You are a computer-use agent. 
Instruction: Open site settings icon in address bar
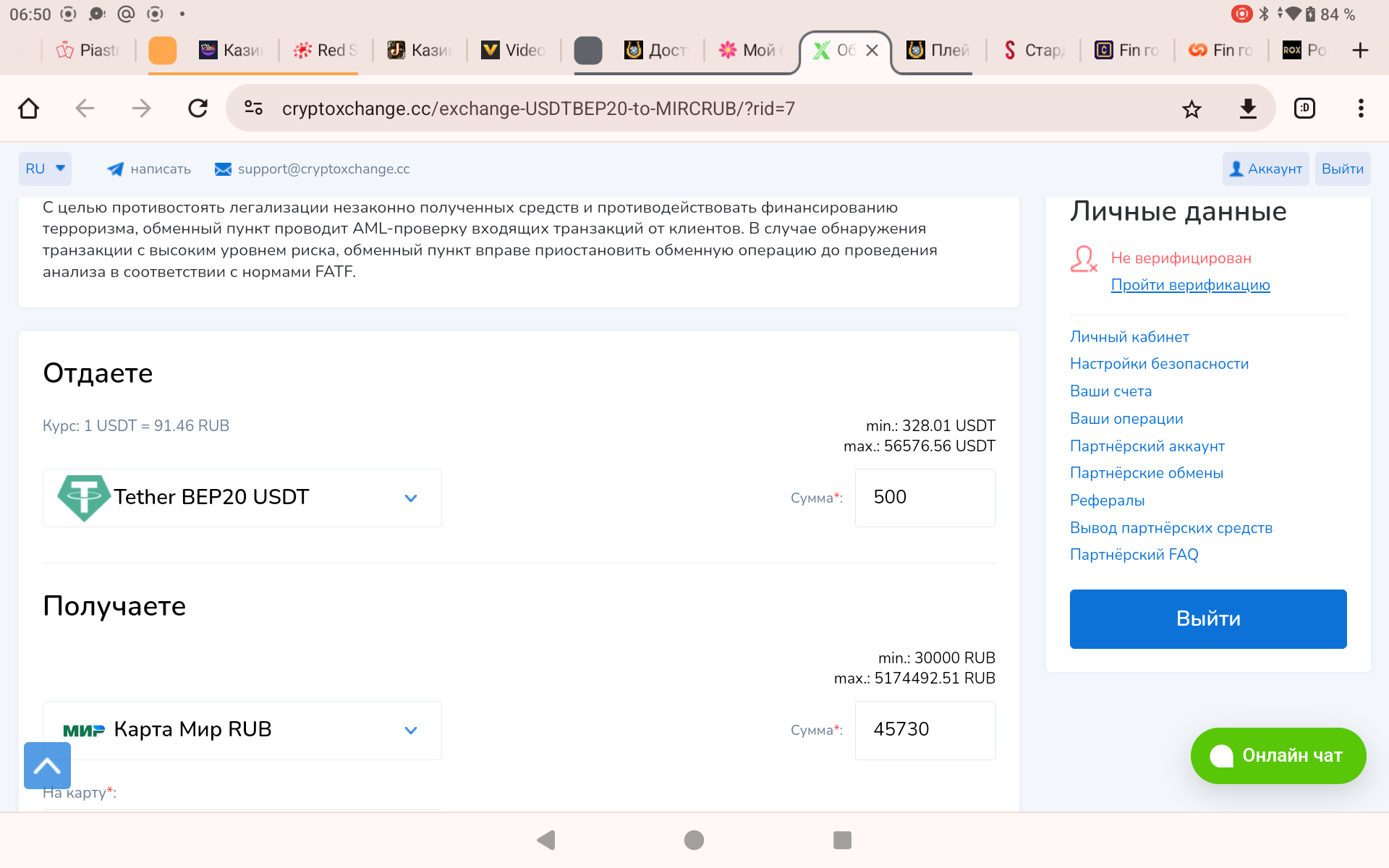[253, 109]
